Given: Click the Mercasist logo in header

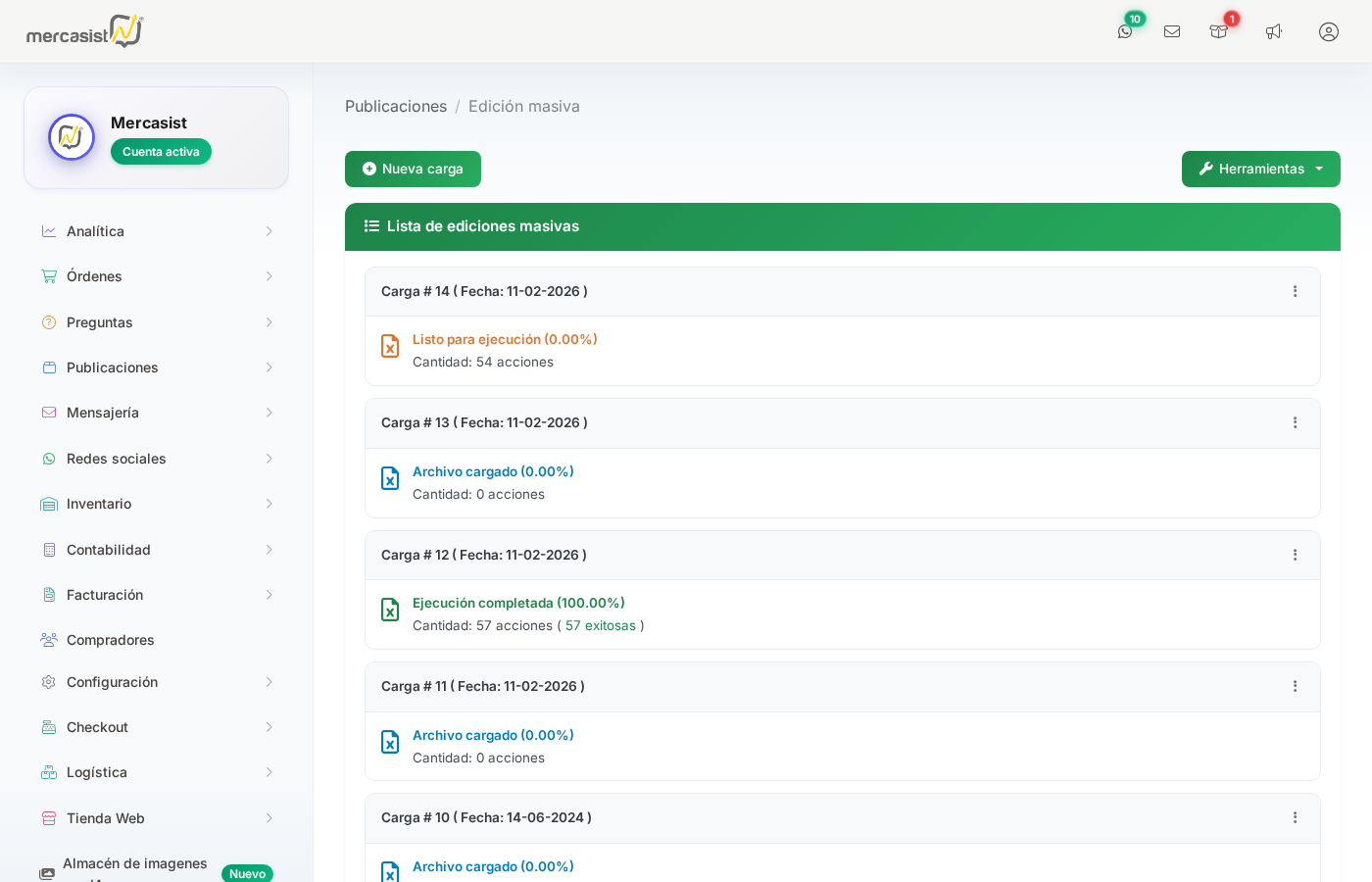Looking at the screenshot, I should point(84,31).
